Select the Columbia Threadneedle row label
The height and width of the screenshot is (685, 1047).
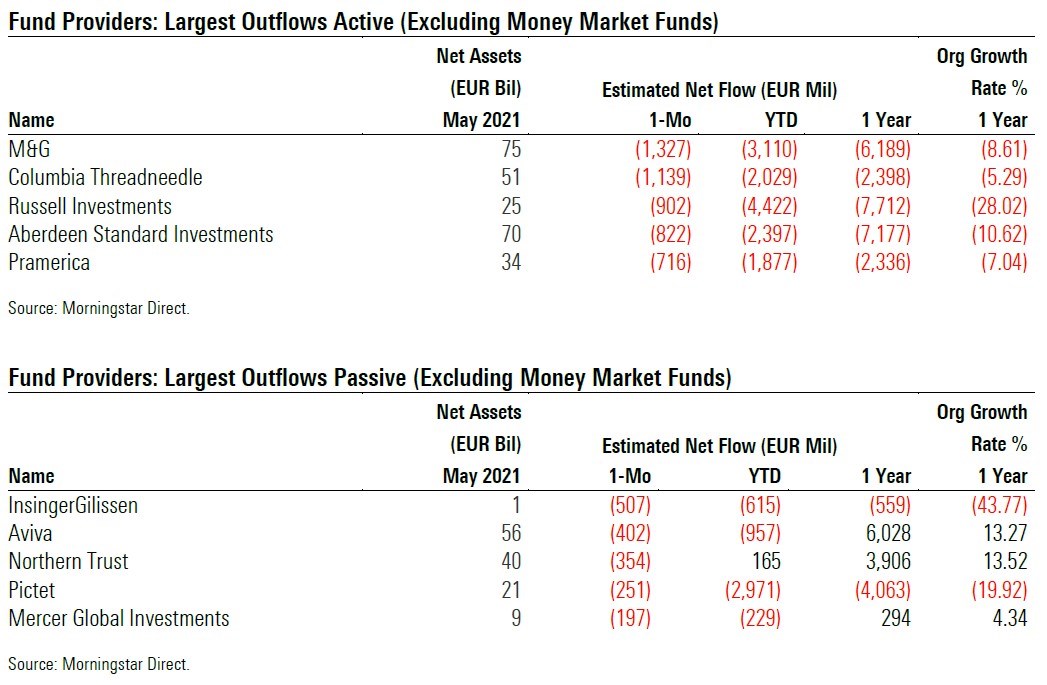tap(105, 178)
